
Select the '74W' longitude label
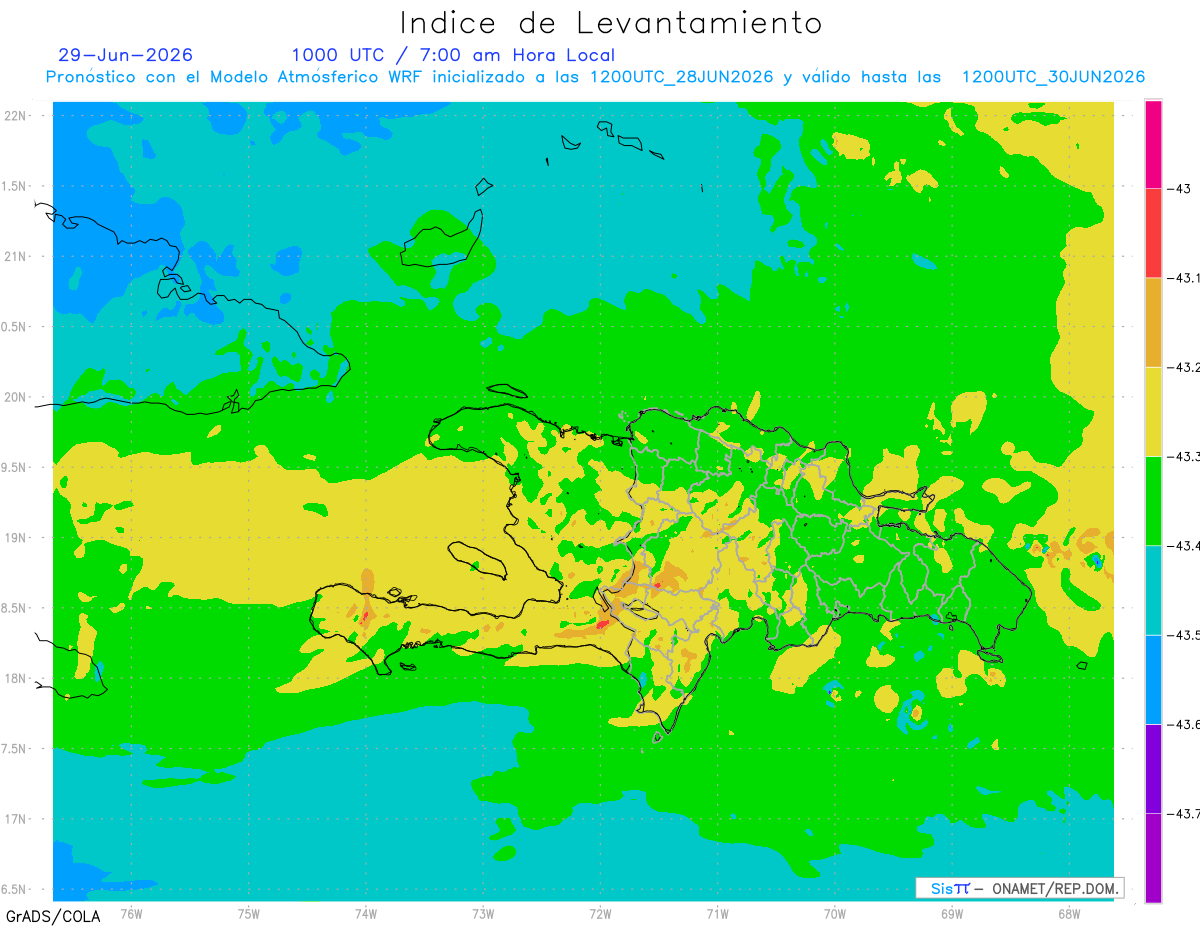click(x=366, y=913)
